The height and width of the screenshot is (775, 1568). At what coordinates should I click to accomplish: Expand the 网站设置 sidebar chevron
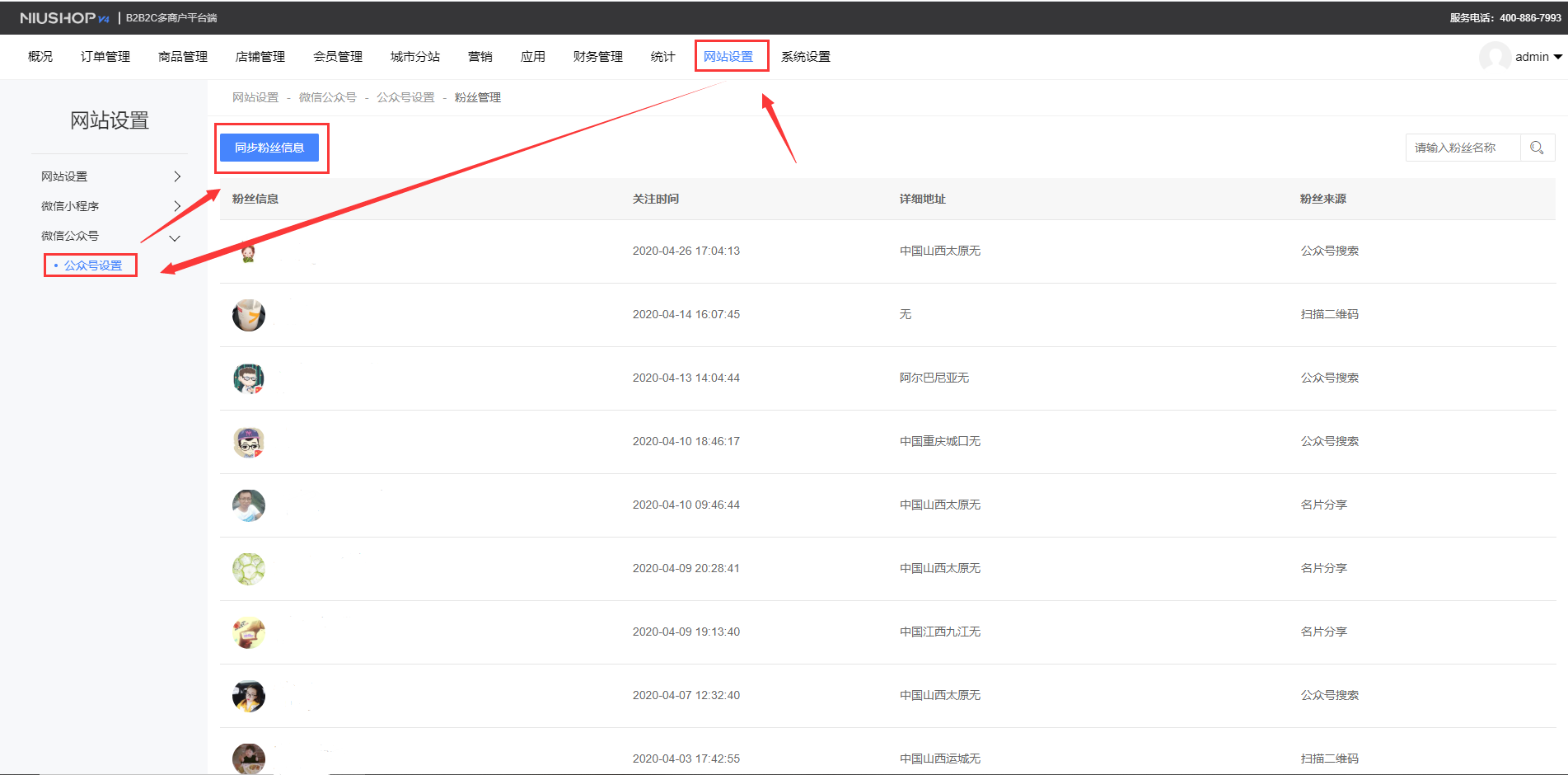point(177,176)
